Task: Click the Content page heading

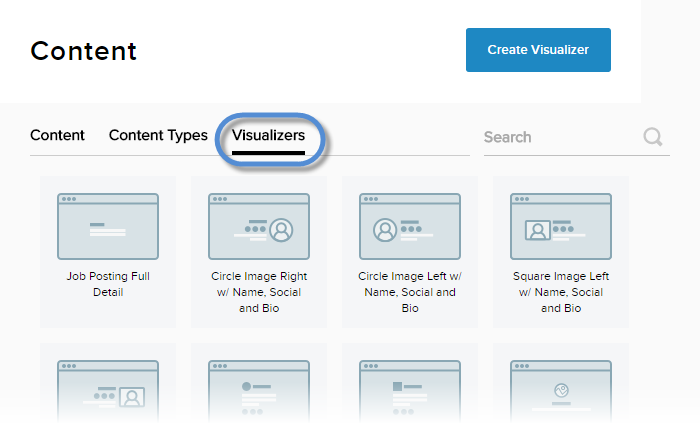Action: click(x=84, y=51)
